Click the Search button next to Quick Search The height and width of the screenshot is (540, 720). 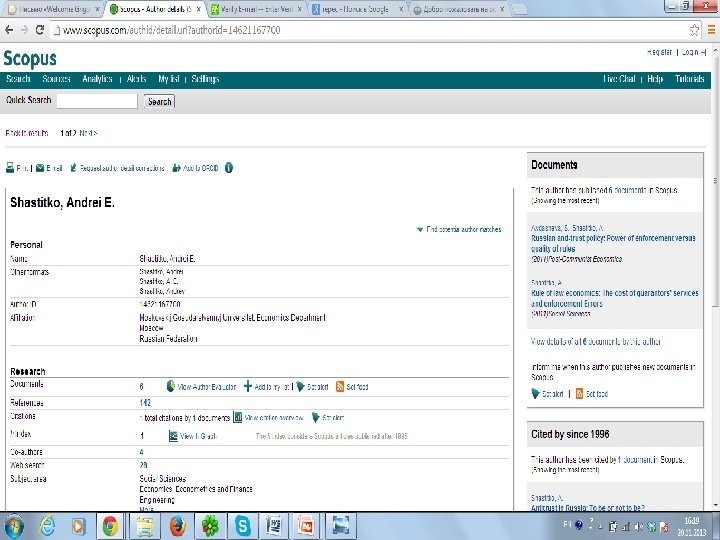pyautogui.click(x=159, y=101)
